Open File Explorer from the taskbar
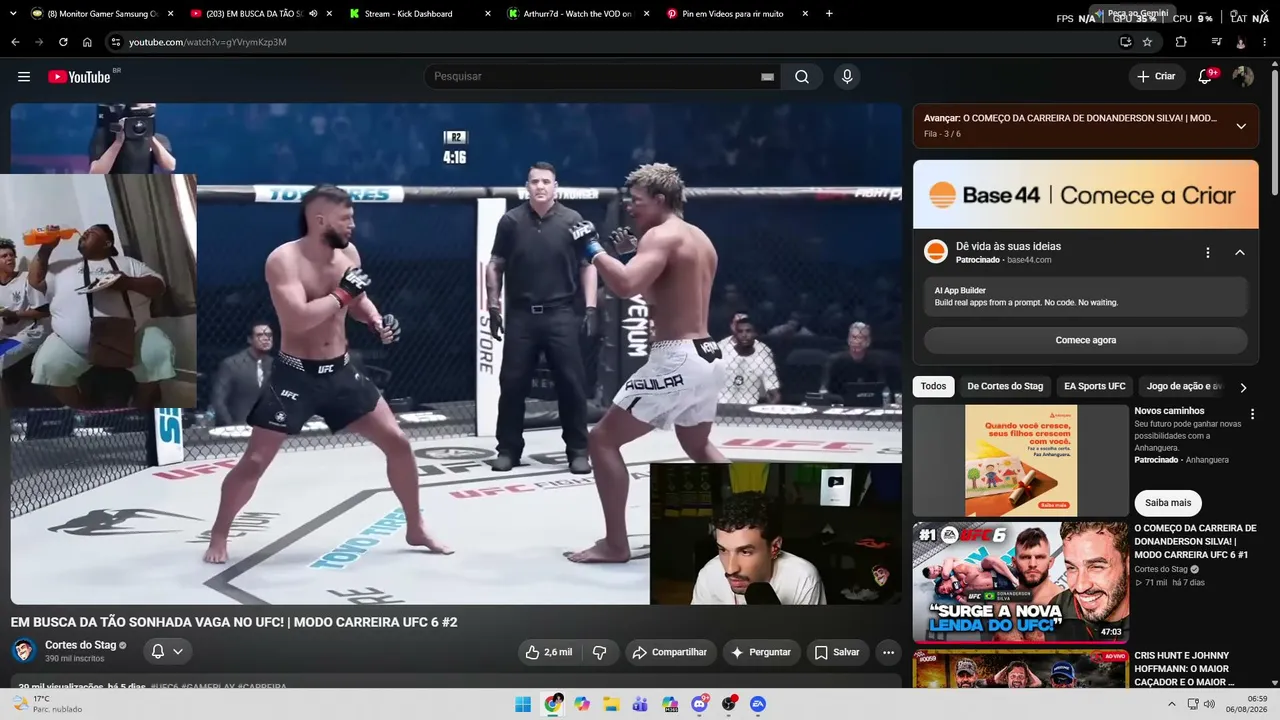Screen dimensions: 1280x720 [x=611, y=704]
